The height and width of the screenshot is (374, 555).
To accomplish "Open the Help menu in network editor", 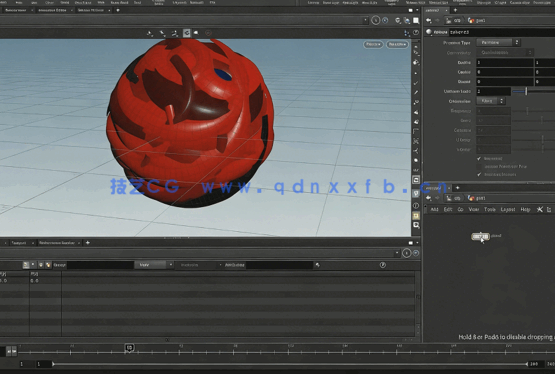I will (525, 209).
